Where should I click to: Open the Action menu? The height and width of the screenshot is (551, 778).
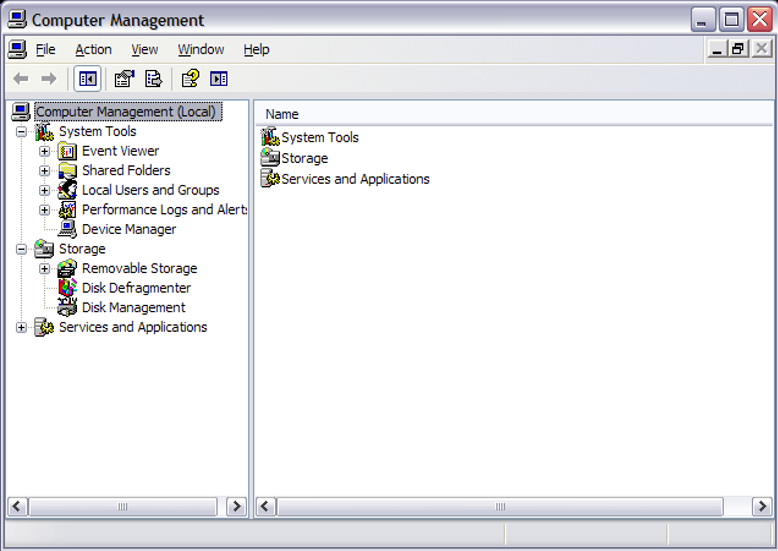pos(93,50)
